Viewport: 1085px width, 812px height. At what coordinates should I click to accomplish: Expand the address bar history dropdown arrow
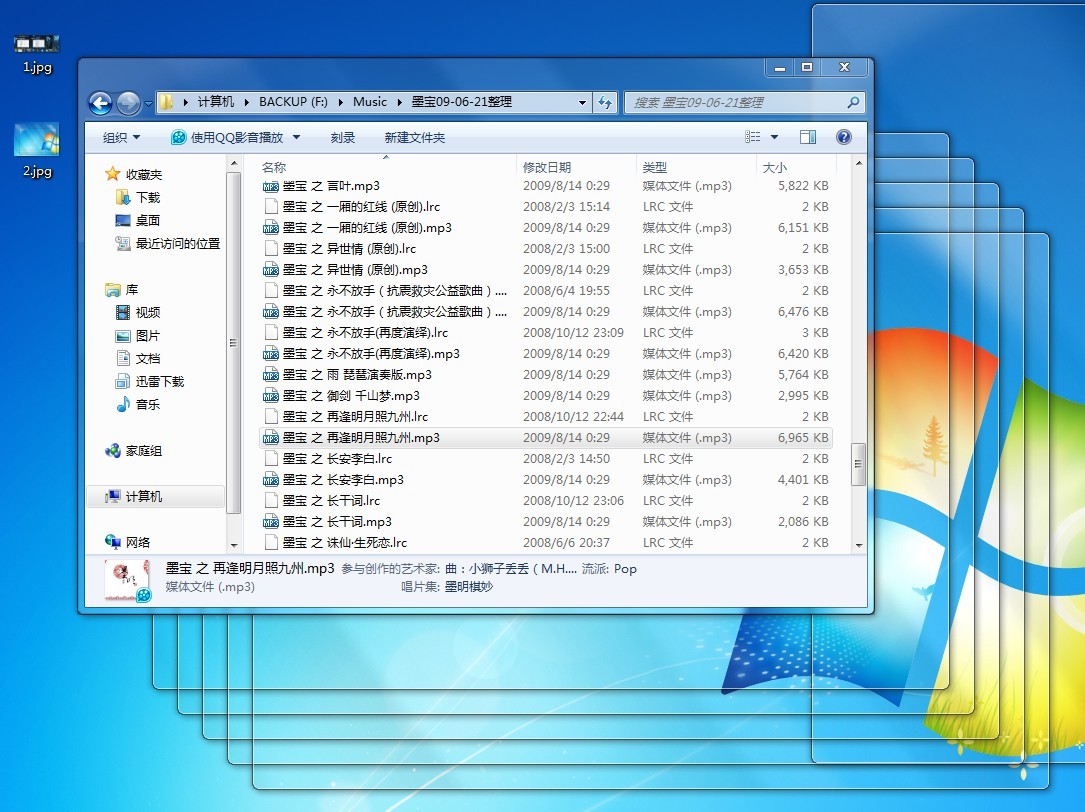coord(583,102)
